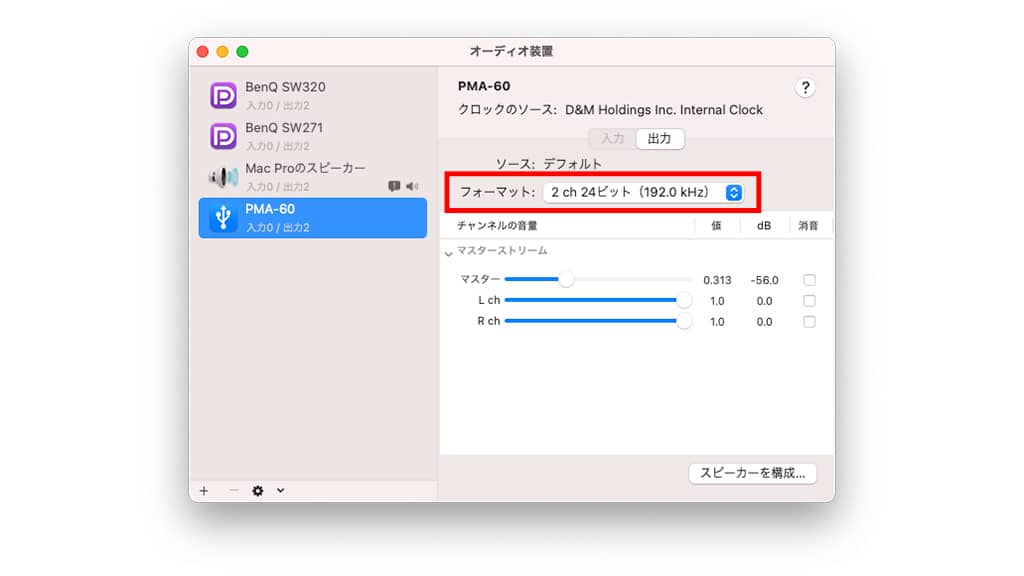
Task: Select the BenQ SW320 display icon
Action: click(x=223, y=95)
